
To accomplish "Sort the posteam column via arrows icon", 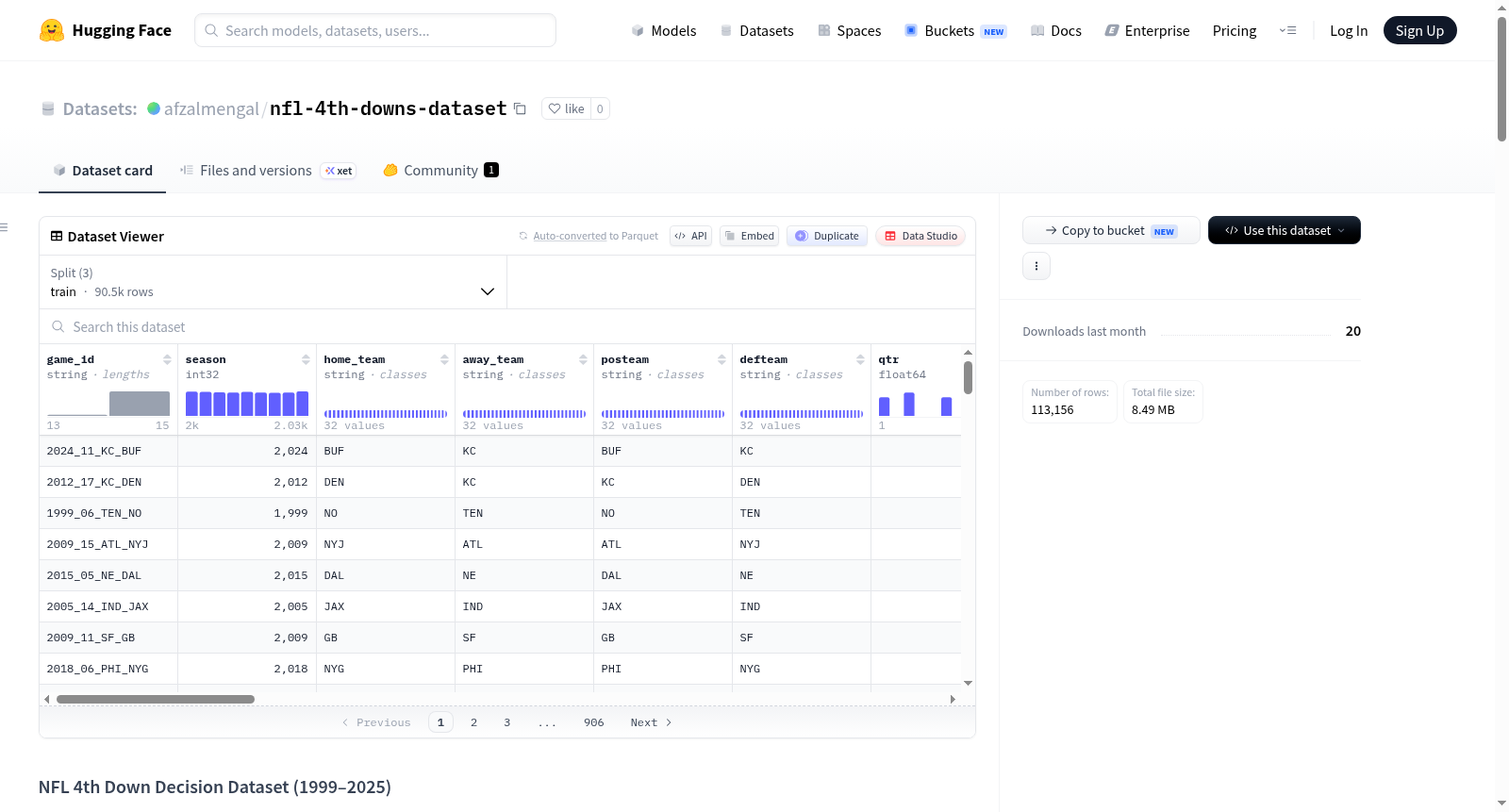I will coord(721,359).
